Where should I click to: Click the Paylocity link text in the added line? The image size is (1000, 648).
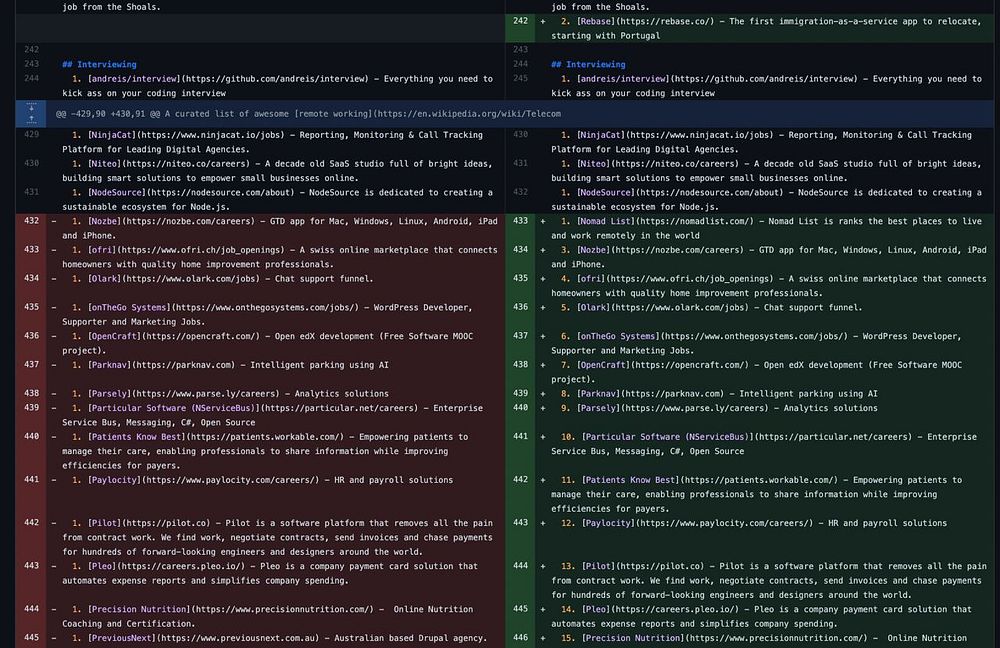tap(607, 523)
